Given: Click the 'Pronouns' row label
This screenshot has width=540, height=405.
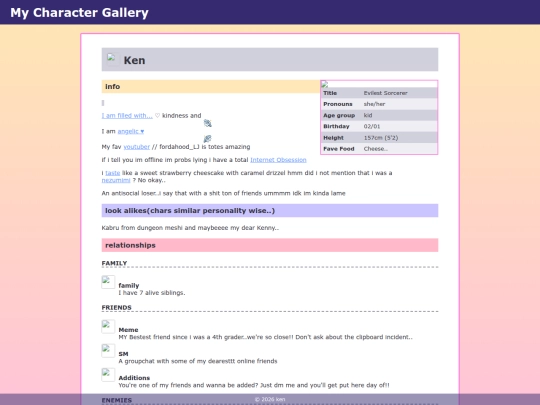Looking at the screenshot, I should pos(338,104).
